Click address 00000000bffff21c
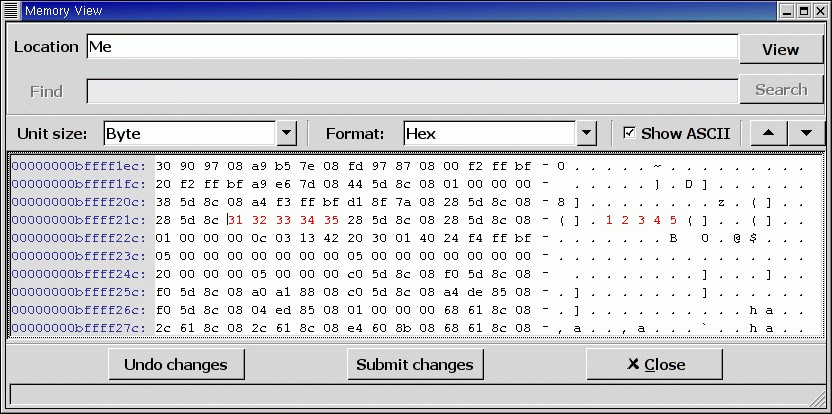This screenshot has height=414, width=832. coord(79,220)
